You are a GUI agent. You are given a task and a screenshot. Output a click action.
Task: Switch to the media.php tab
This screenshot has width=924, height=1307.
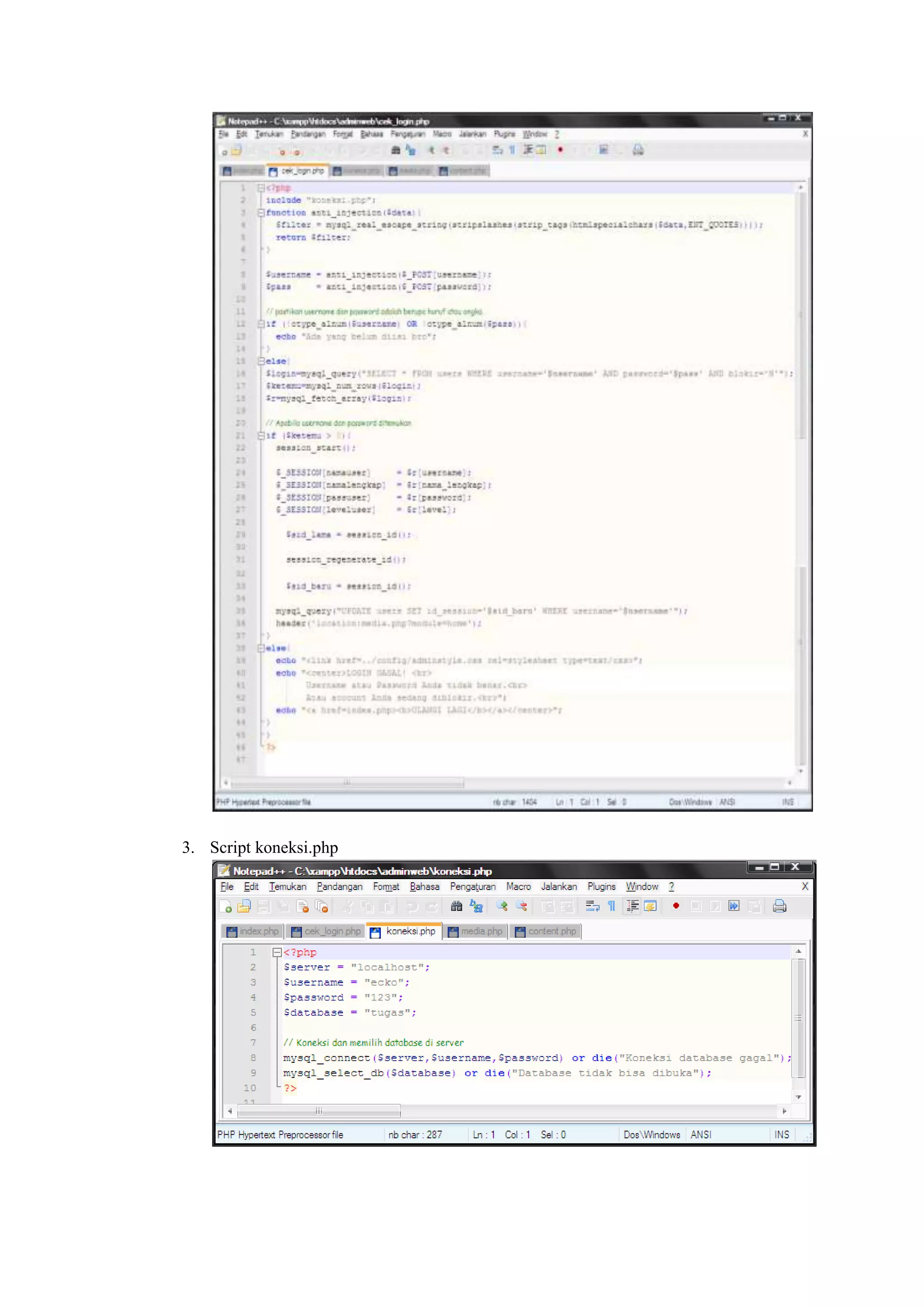pos(476,932)
